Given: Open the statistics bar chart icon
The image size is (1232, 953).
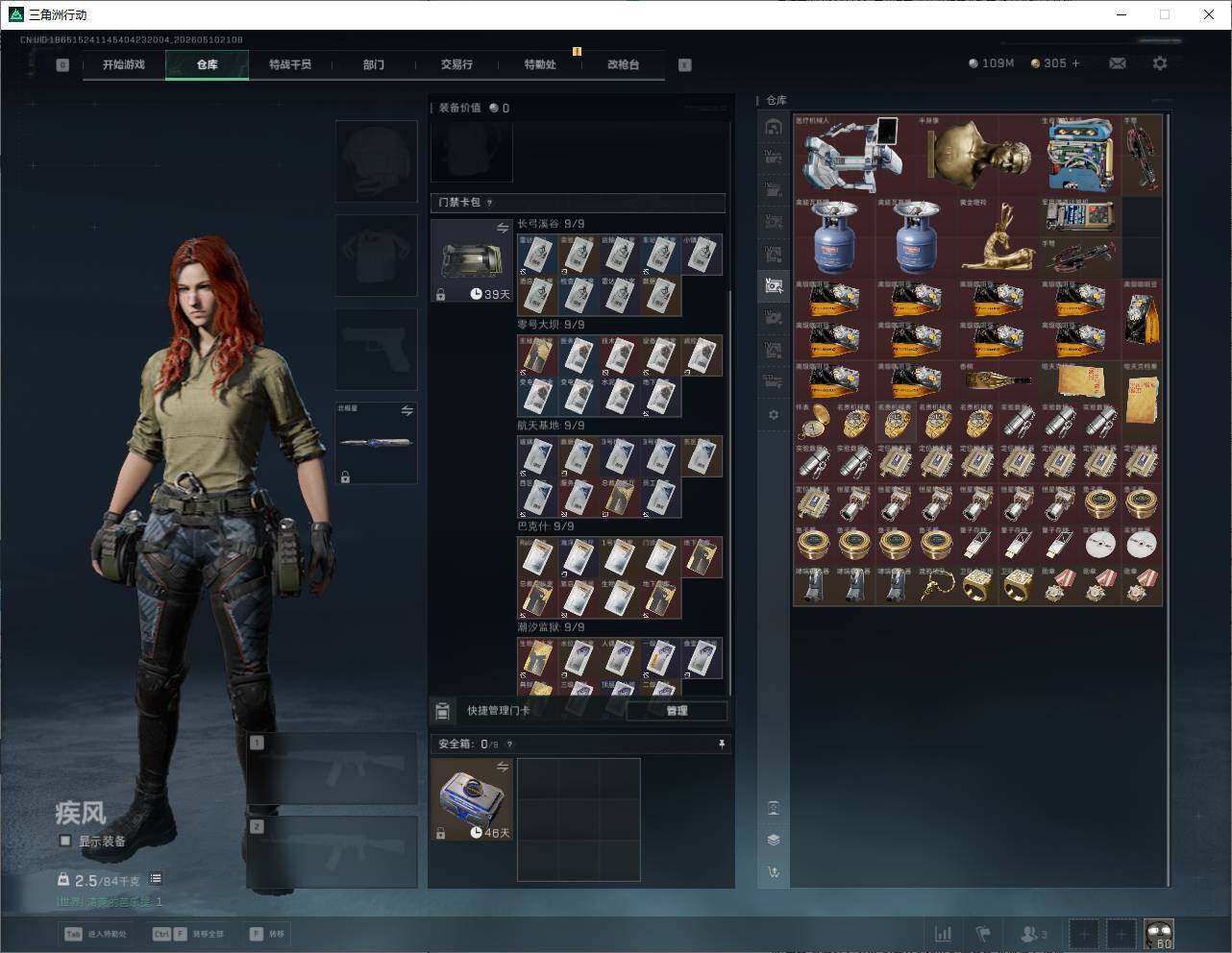Looking at the screenshot, I should click(x=944, y=934).
